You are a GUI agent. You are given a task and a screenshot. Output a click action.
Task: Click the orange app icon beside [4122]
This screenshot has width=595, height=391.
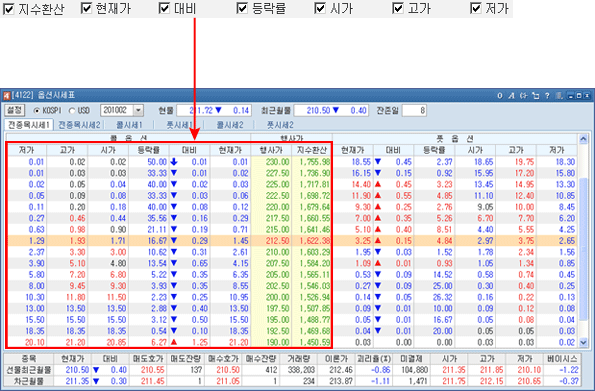(7, 96)
